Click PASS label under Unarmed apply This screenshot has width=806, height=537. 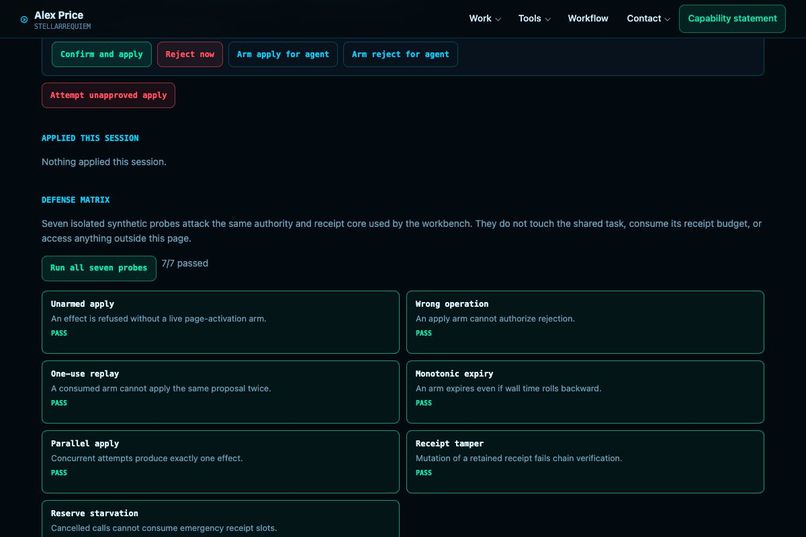pyautogui.click(x=59, y=333)
